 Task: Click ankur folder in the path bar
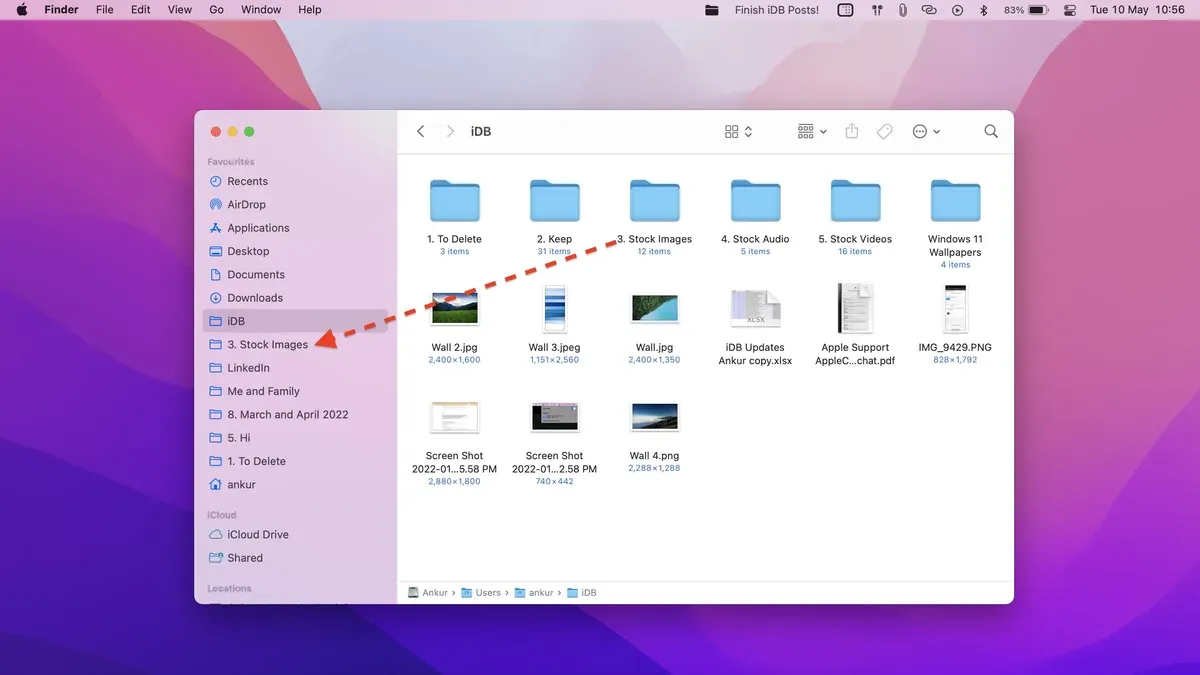pos(534,593)
